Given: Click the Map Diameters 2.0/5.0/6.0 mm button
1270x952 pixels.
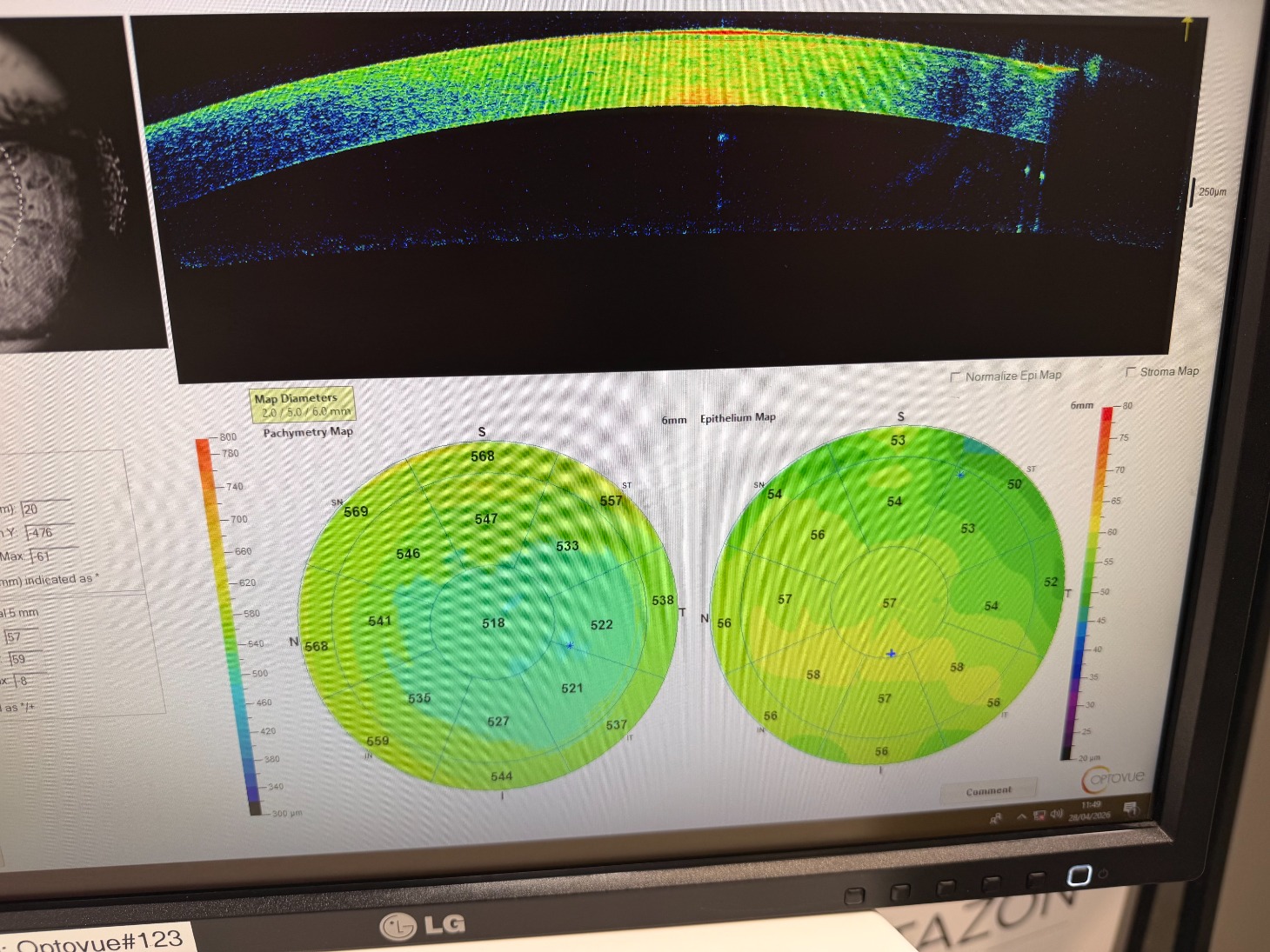Looking at the screenshot, I should click(303, 405).
